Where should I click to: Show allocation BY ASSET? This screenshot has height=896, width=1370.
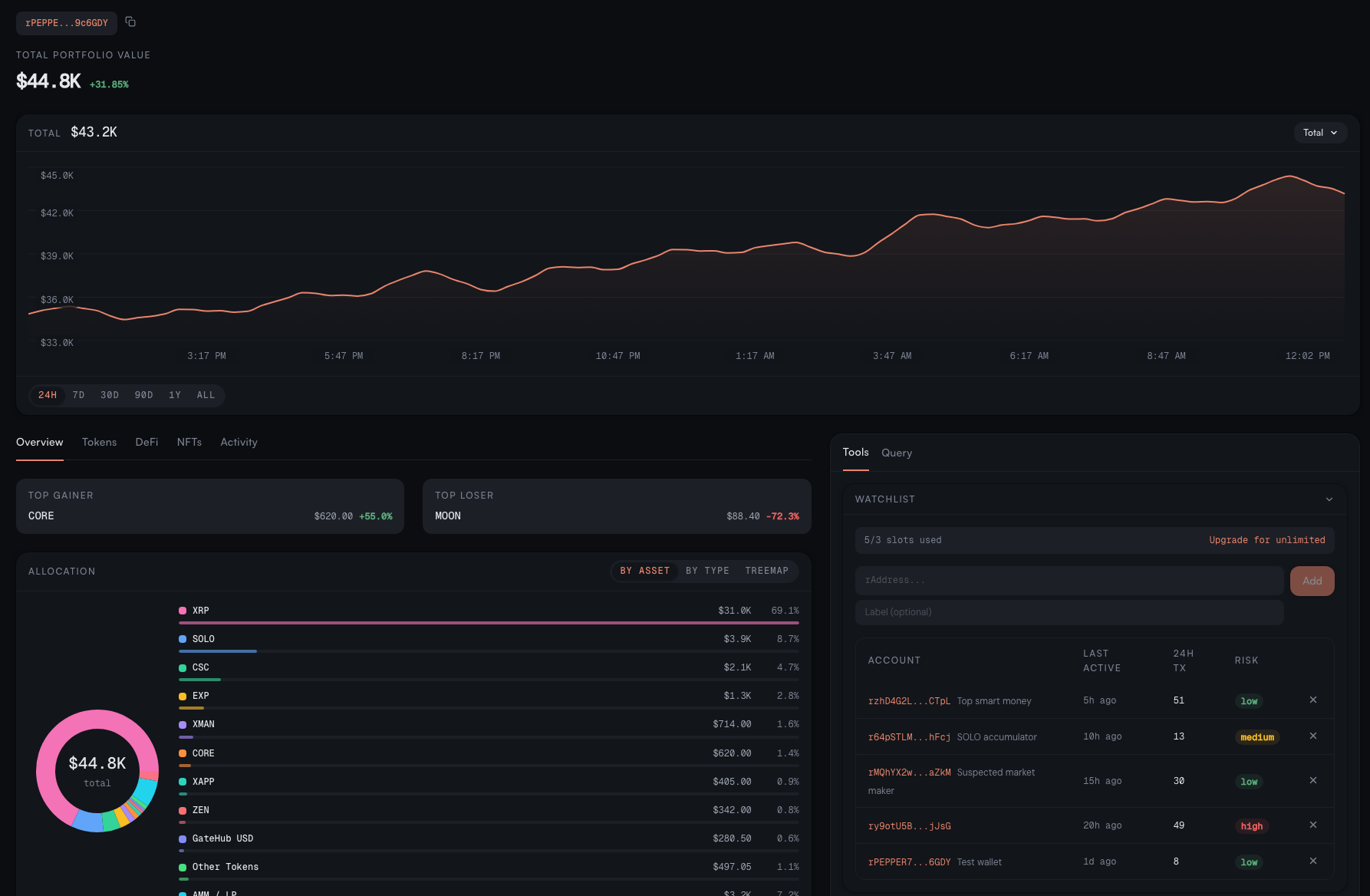tap(645, 571)
